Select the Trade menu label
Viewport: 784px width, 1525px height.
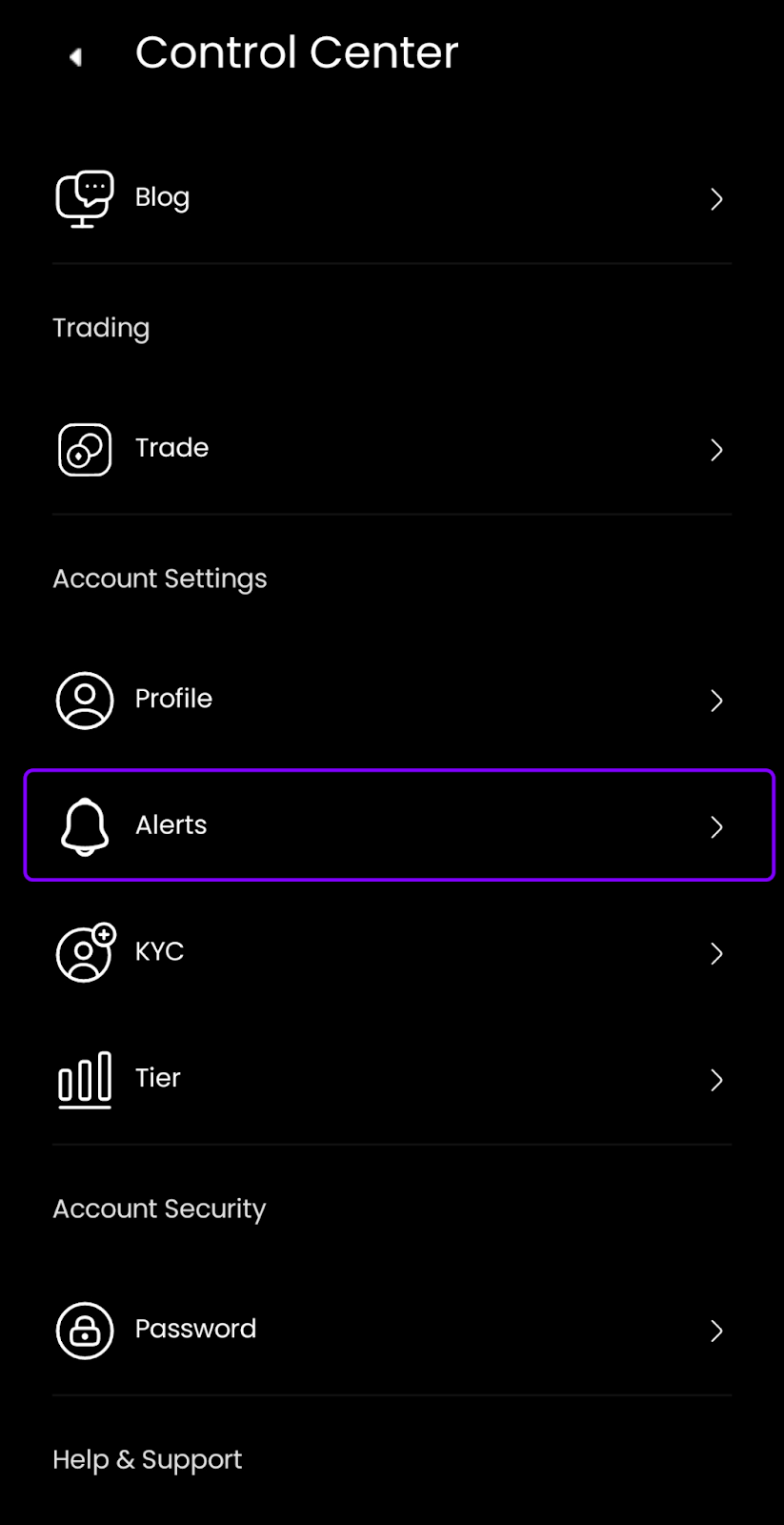coord(171,448)
